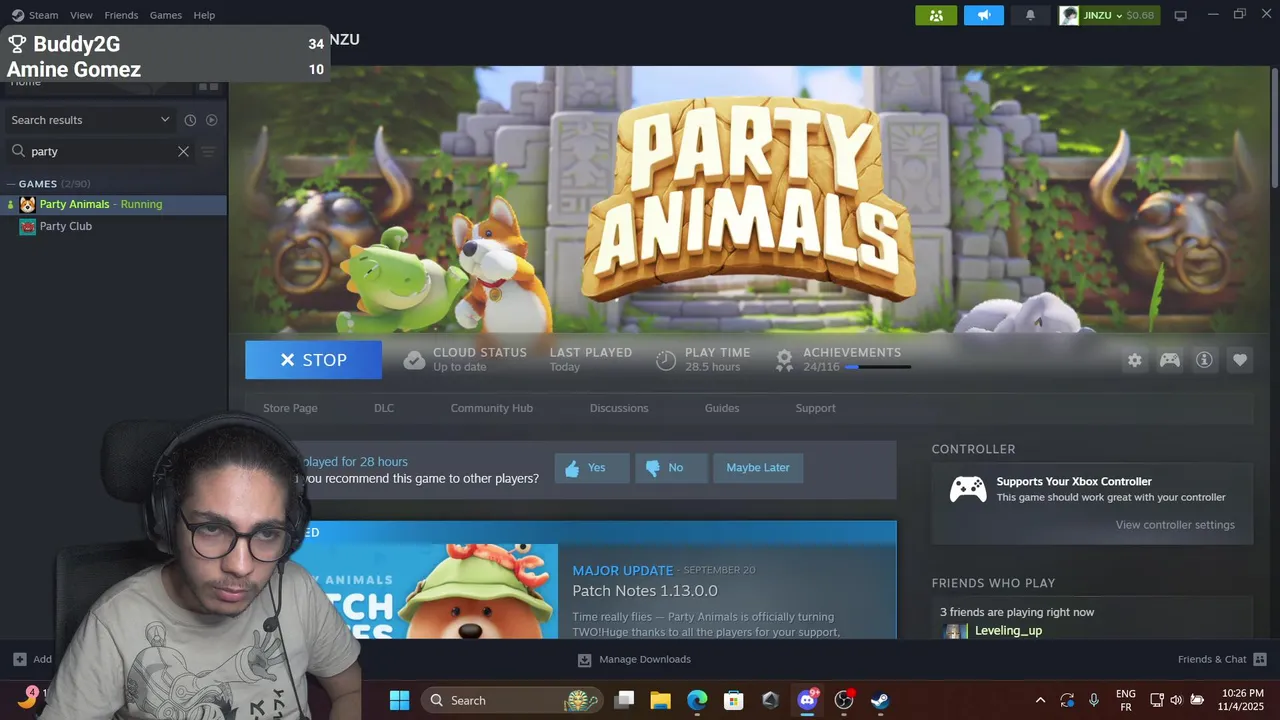
Task: Expand the Search results dropdown
Action: pos(90,120)
